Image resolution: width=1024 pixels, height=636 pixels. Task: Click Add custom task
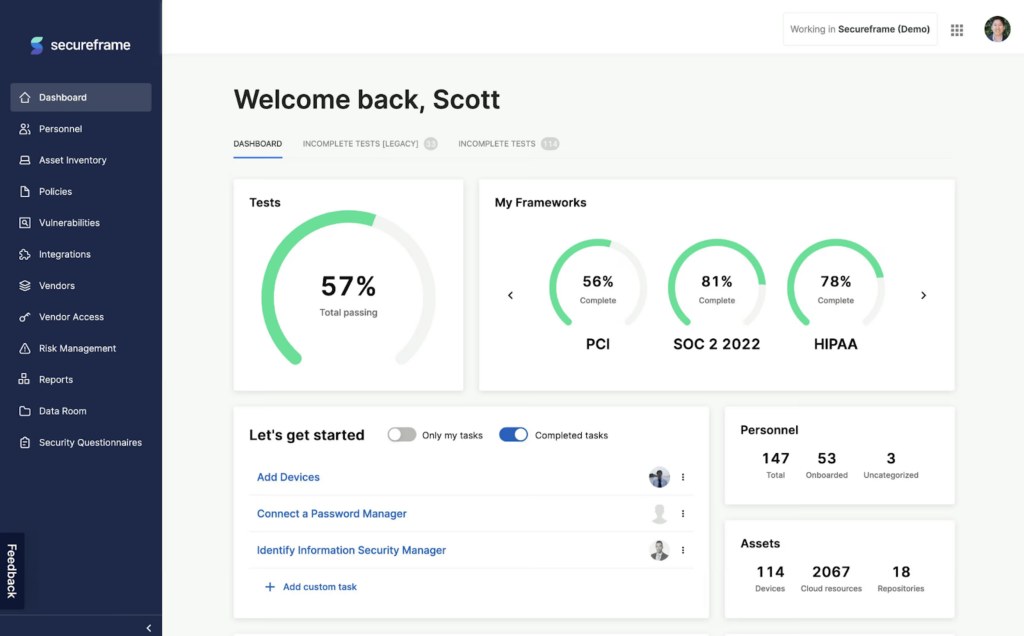coord(319,587)
